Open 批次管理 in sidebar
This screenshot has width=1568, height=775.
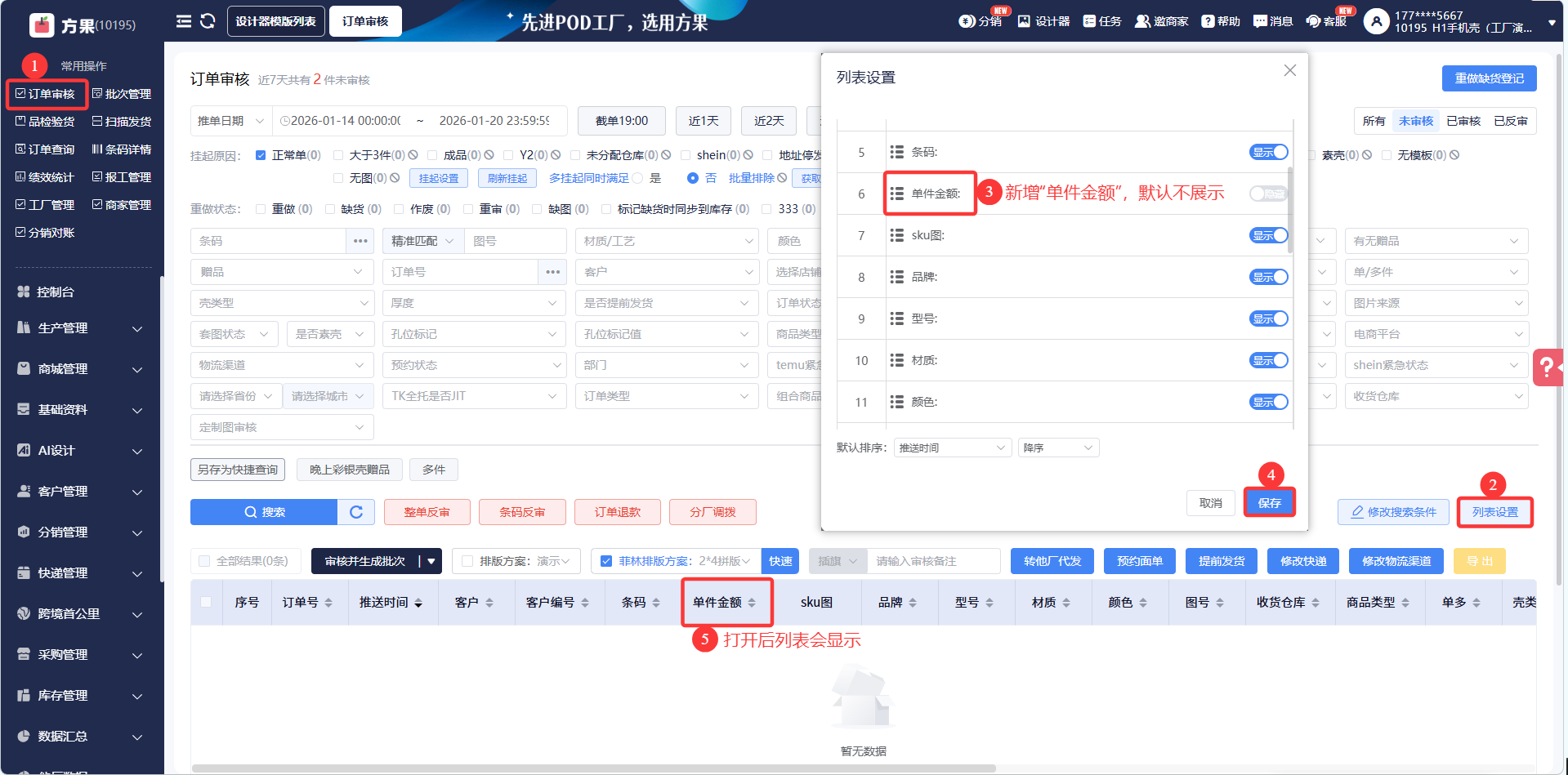(122, 94)
